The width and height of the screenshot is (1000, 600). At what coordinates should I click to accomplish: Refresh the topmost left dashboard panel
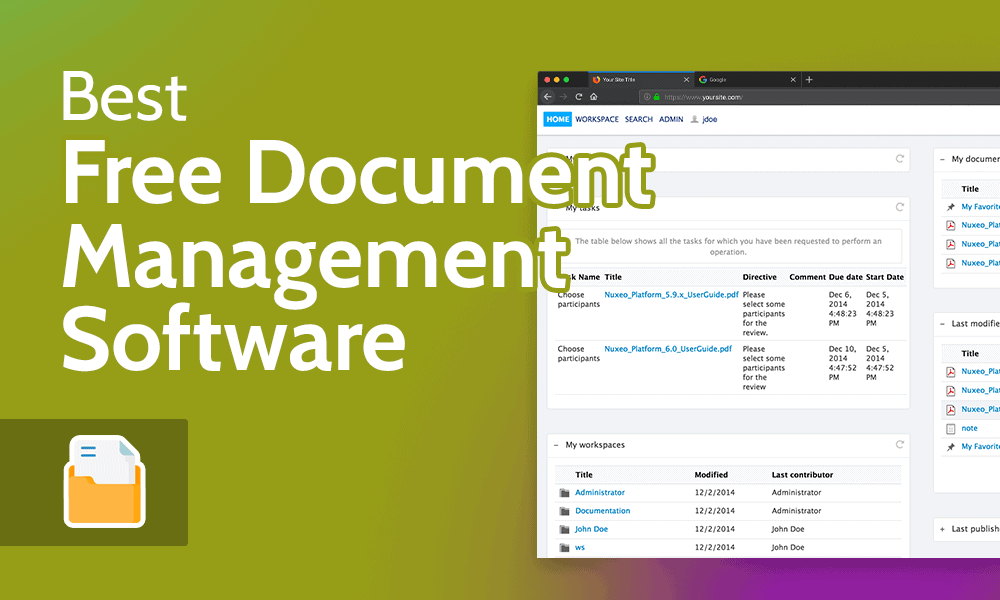pyautogui.click(x=899, y=159)
